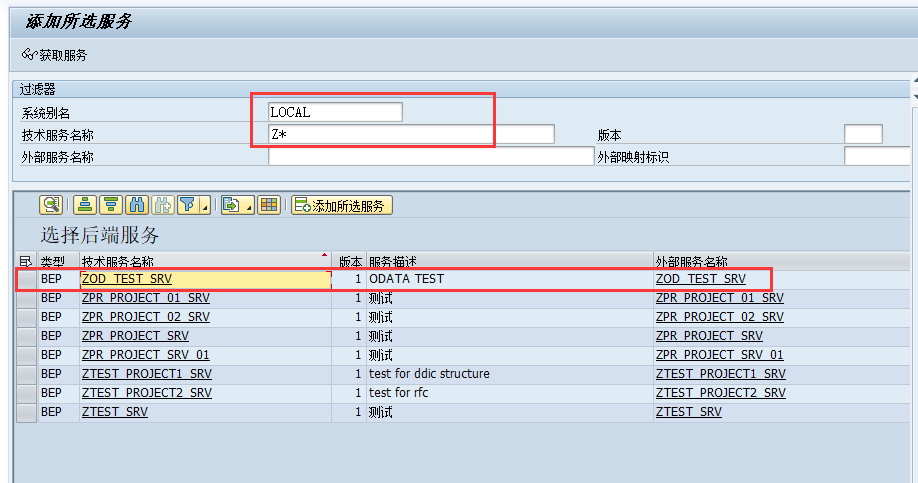Select the ZPR_PROJECT_01_SRV row selector

pos(26,298)
